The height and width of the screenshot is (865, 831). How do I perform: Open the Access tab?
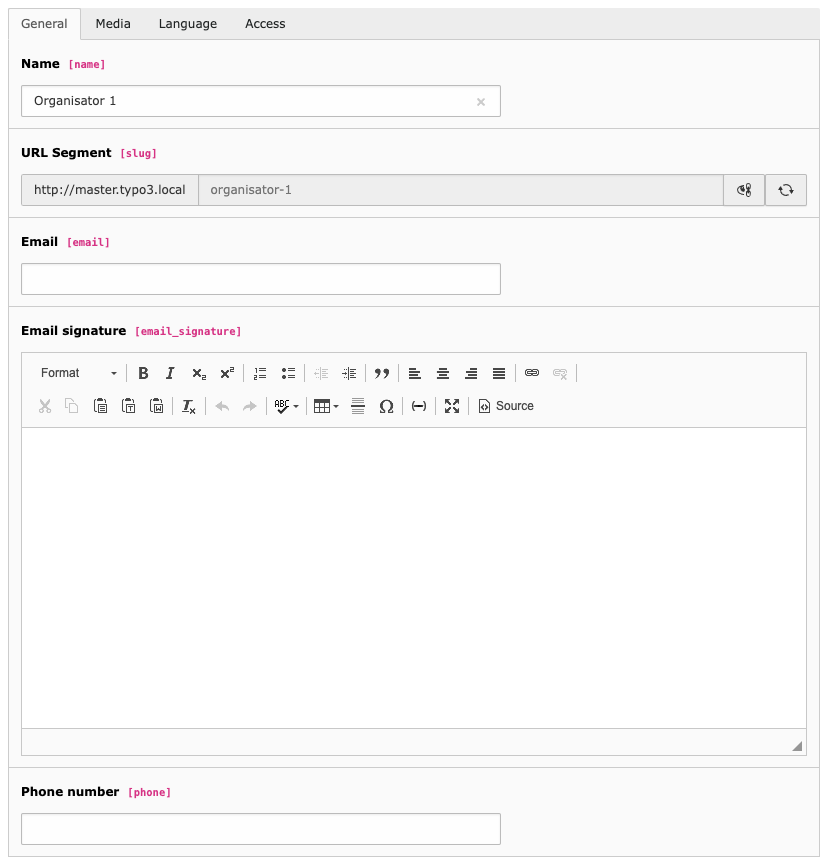(265, 24)
